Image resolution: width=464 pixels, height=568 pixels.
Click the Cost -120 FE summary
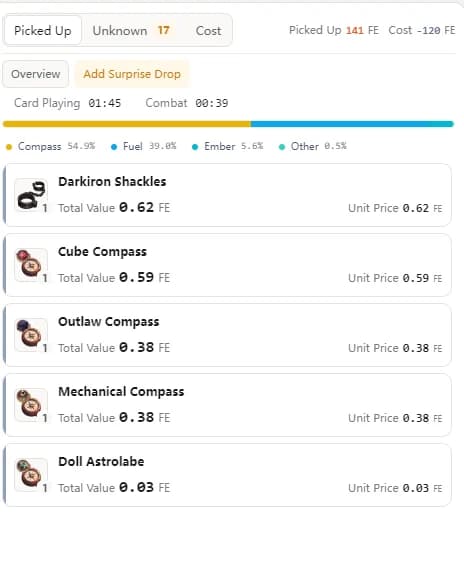422,30
